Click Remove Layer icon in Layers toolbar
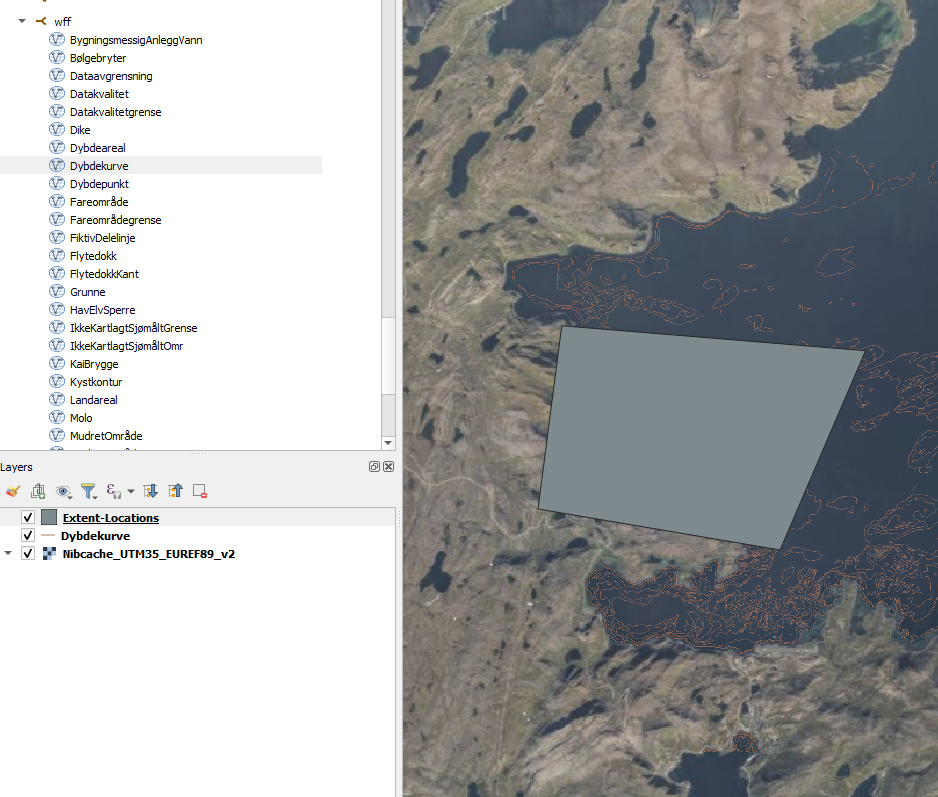Image resolution: width=938 pixels, height=797 pixels. point(200,491)
